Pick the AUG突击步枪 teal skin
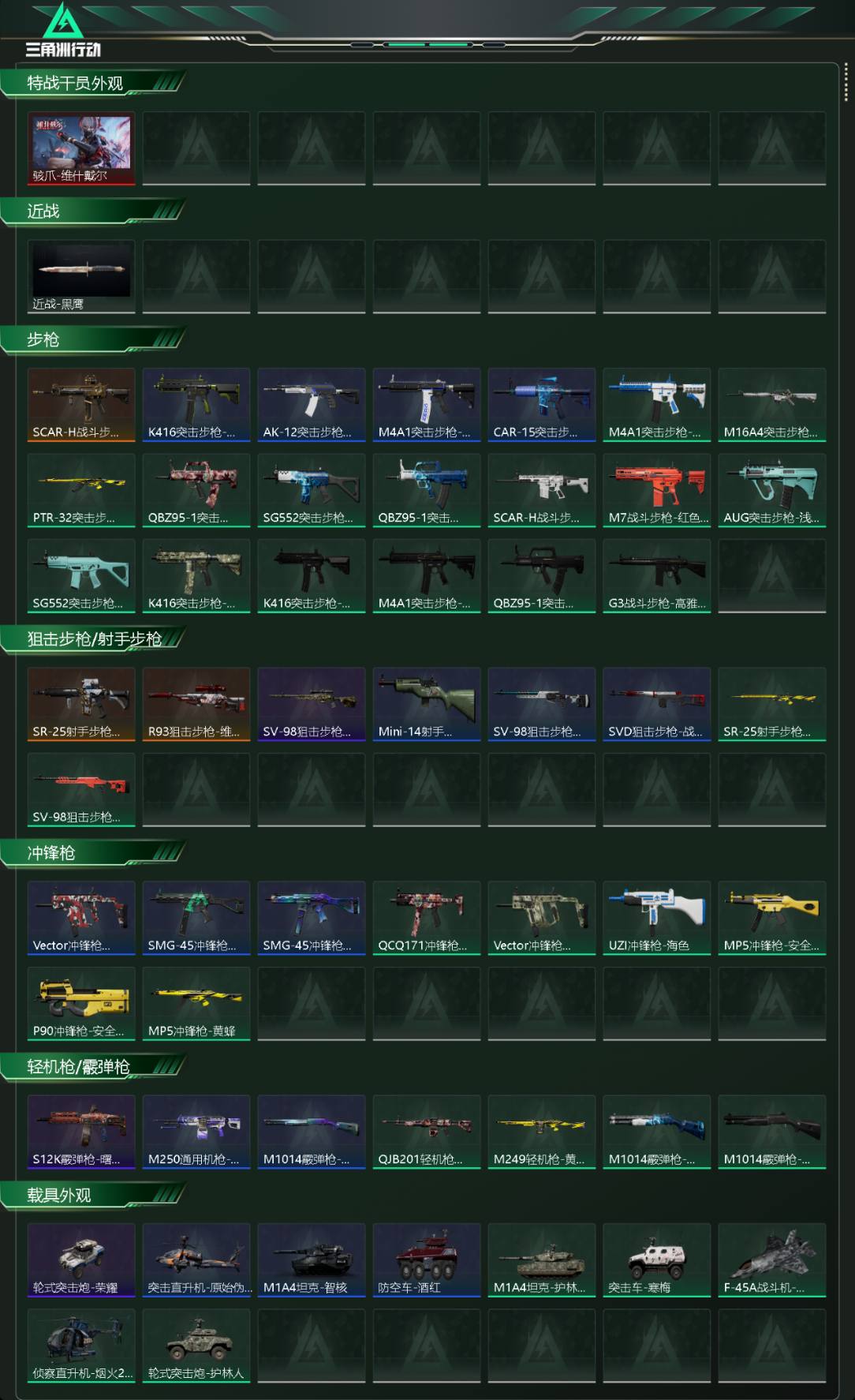This screenshot has height=1400, width=855. tap(772, 490)
